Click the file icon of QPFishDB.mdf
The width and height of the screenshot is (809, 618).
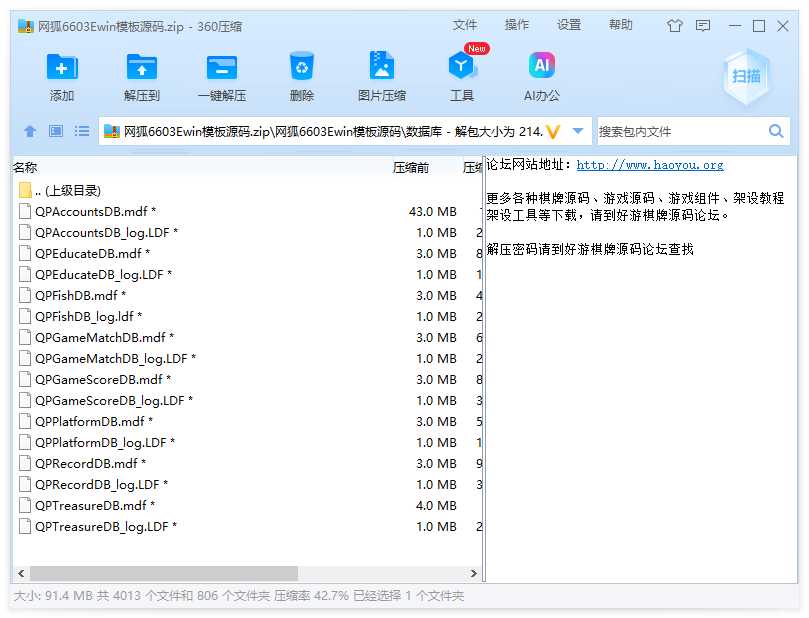click(x=25, y=295)
